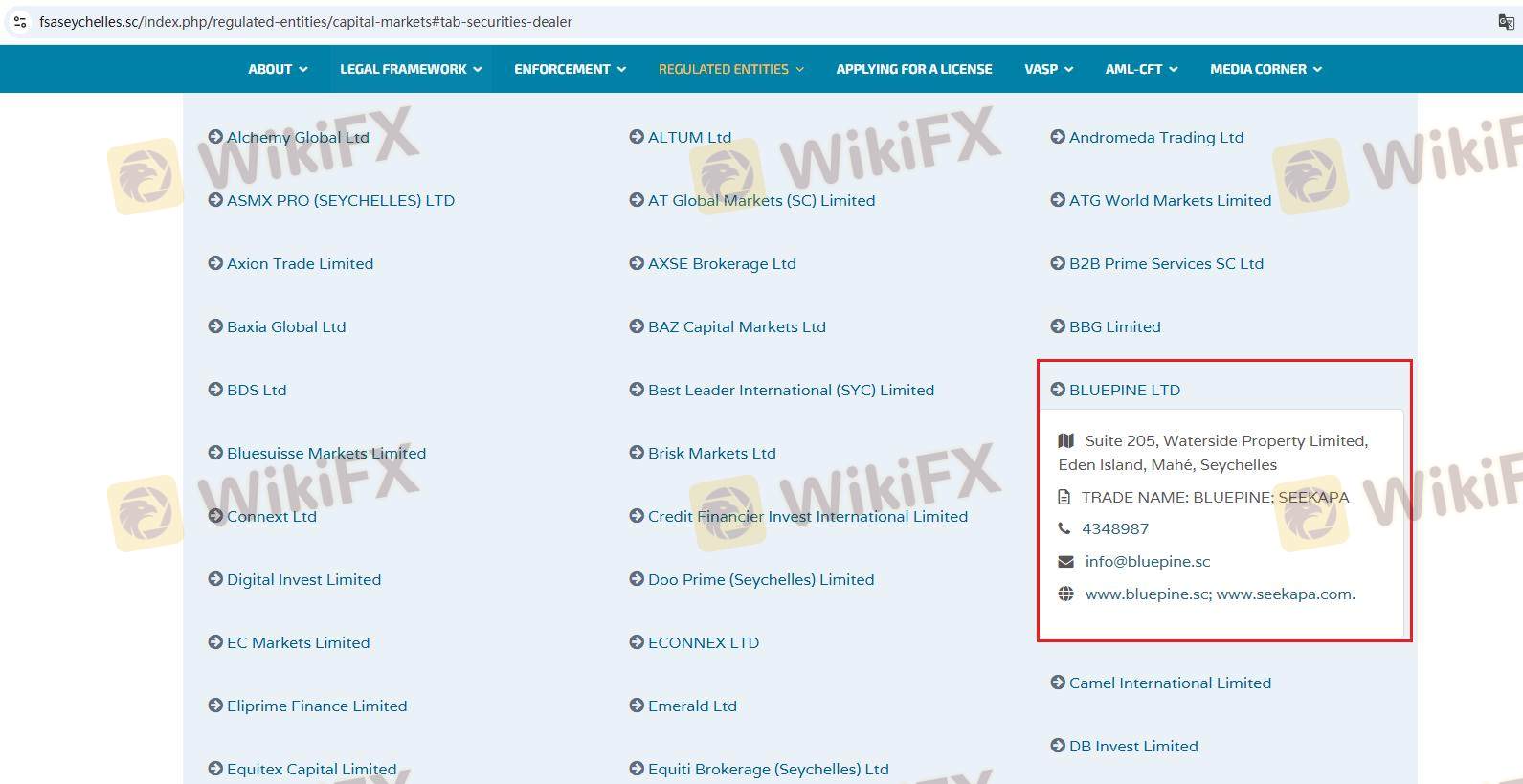Go to APPLYING FOR A LICENSE page
This screenshot has width=1523, height=784.
913,69
